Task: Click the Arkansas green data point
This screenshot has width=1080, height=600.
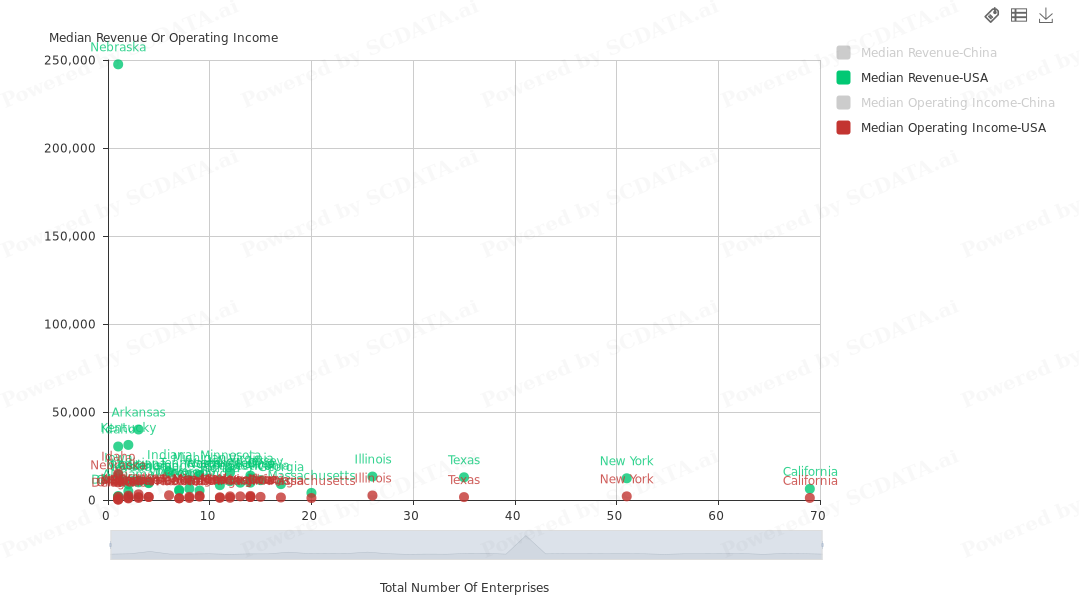Action: (138, 429)
